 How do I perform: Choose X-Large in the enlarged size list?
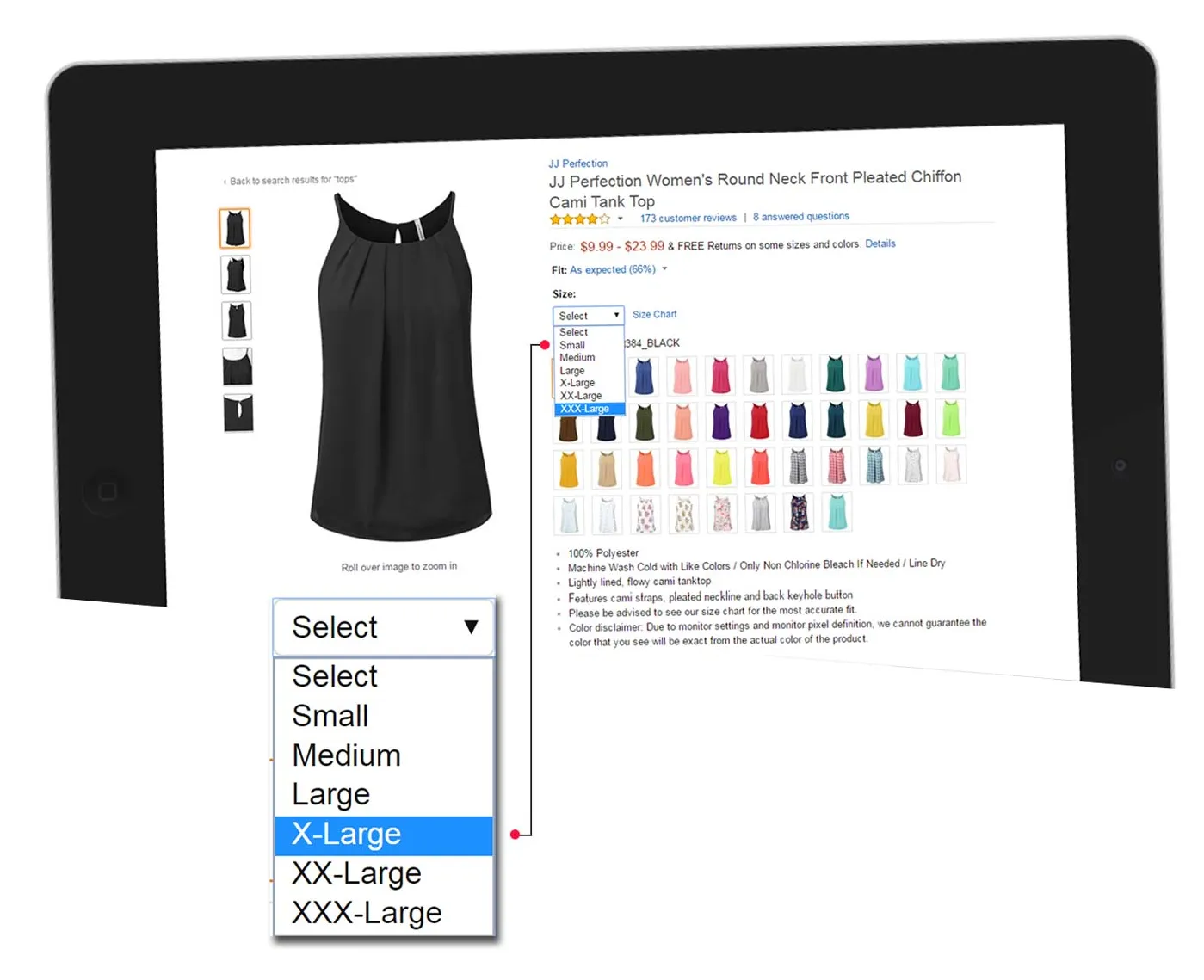point(384,835)
